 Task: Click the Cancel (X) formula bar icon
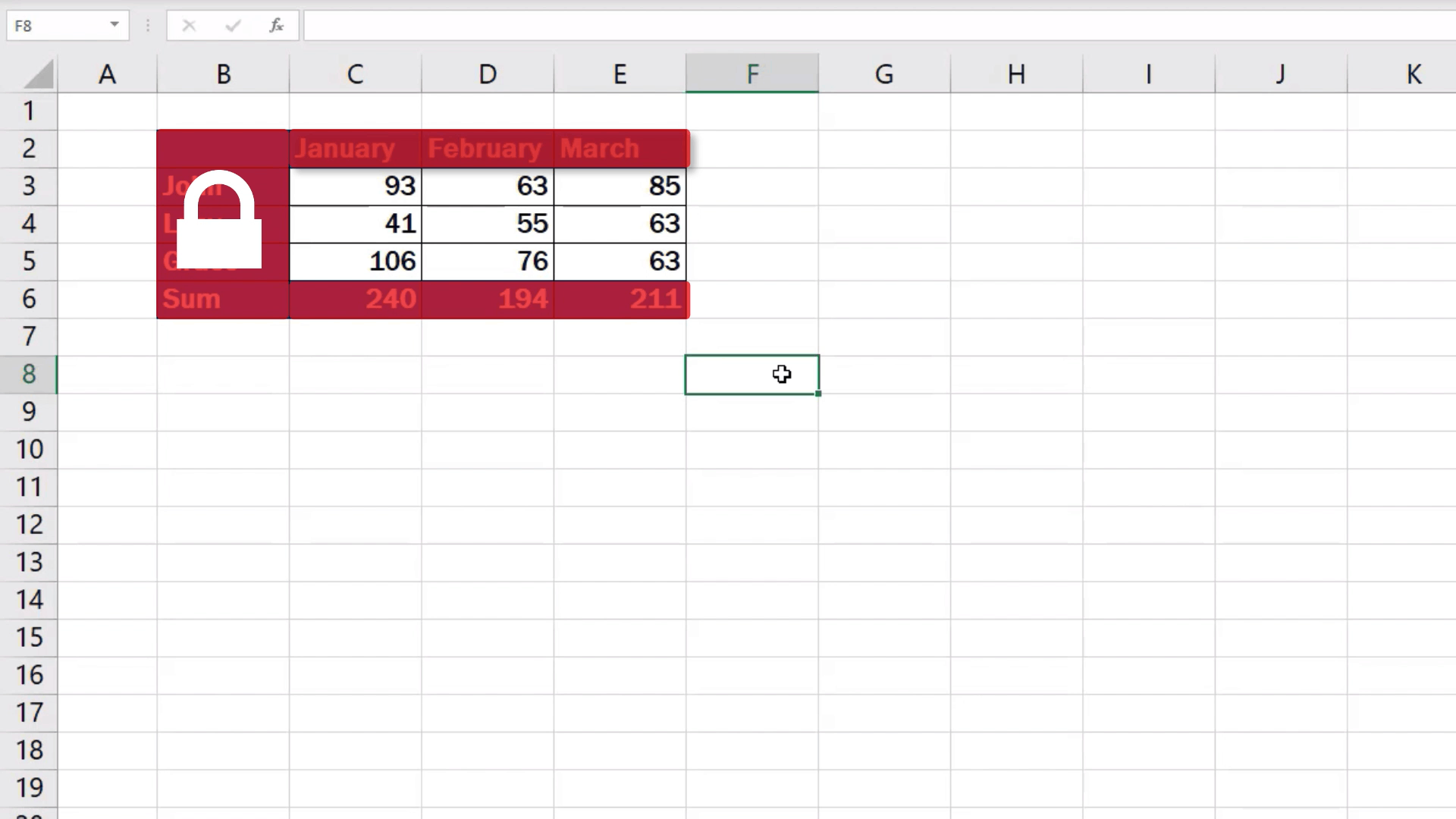click(189, 25)
